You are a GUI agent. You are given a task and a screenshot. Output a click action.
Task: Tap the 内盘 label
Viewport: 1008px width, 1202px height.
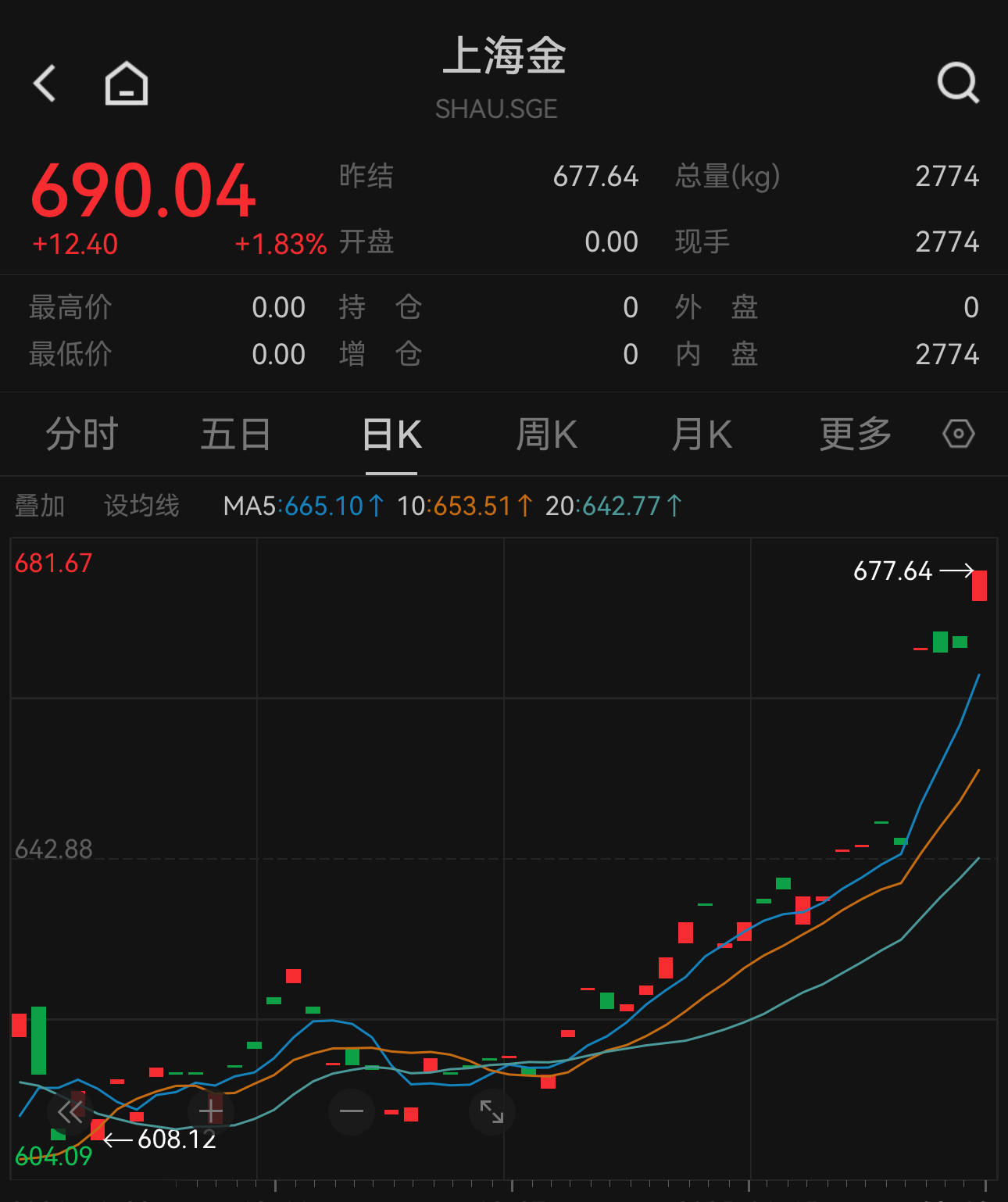point(717,355)
